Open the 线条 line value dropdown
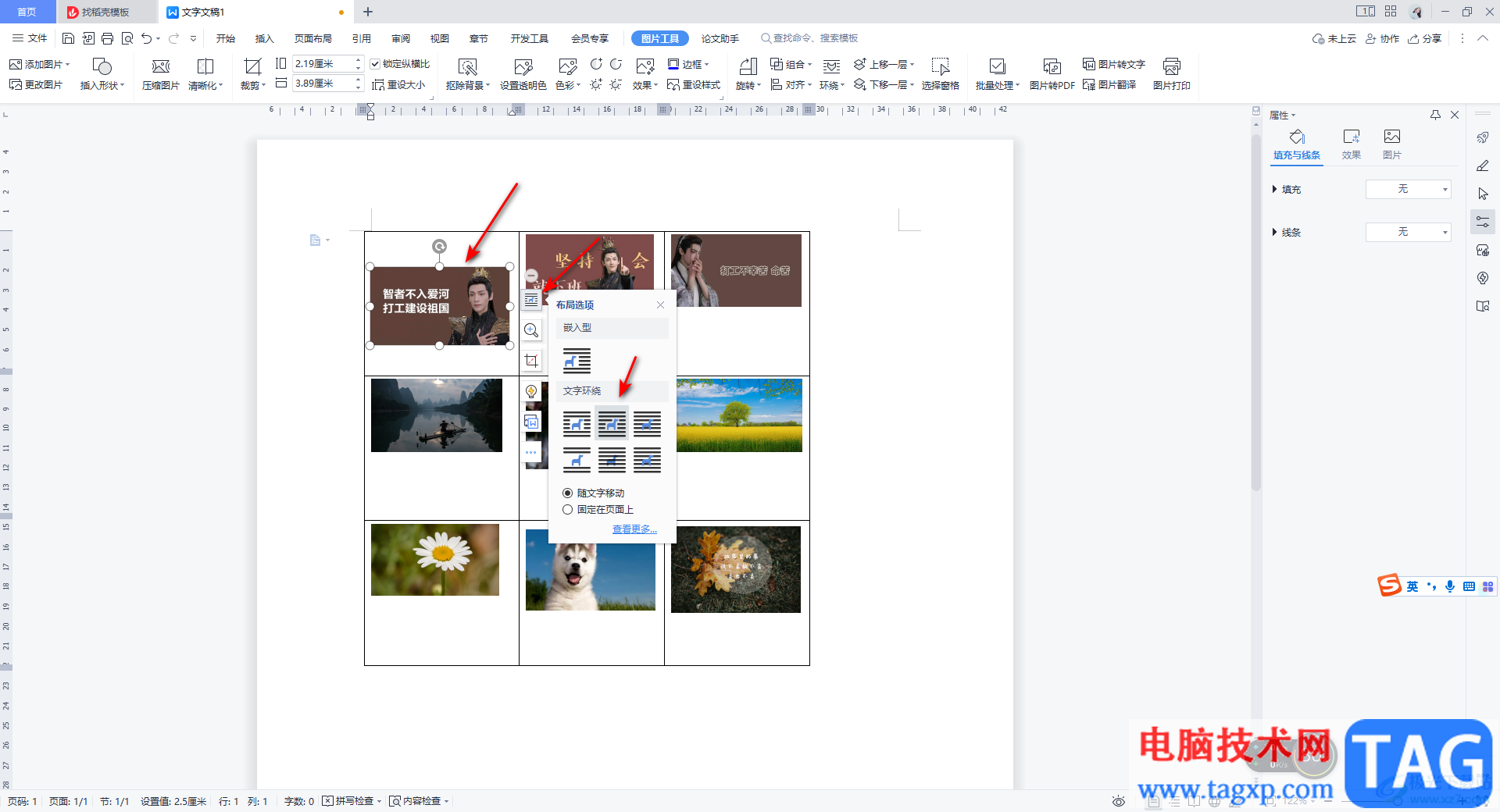 [1408, 232]
